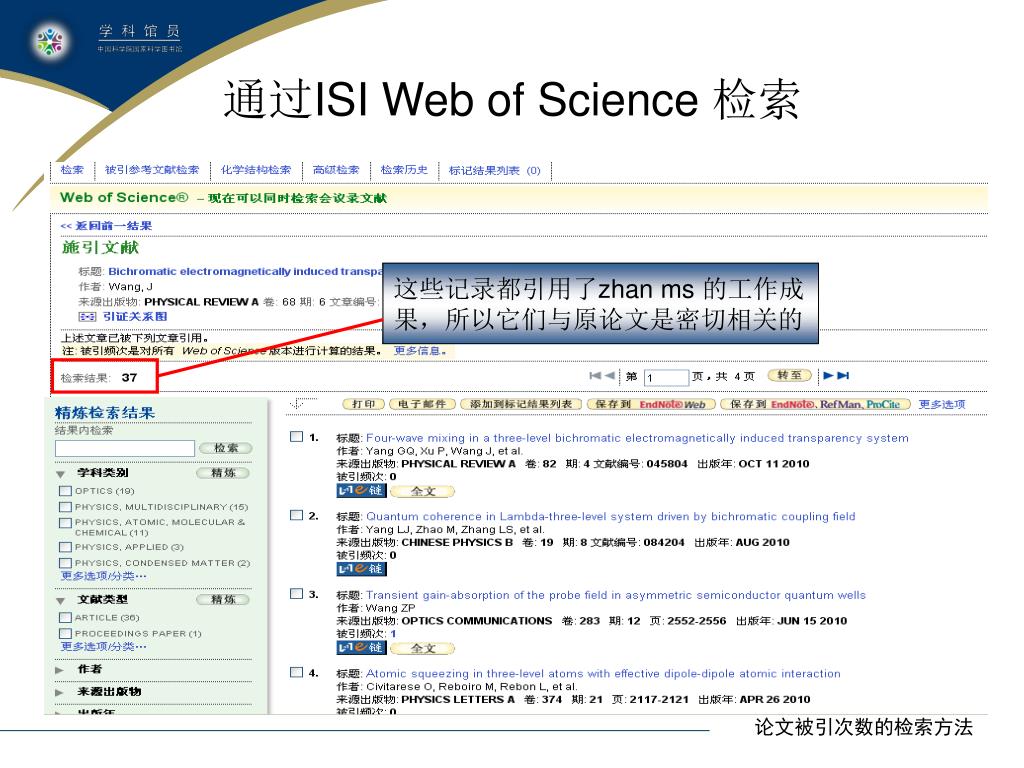Screen dimensions: 1024x768
Task: Click the 学科馆员 logo emblem
Action: pyautogui.click(x=50, y=41)
